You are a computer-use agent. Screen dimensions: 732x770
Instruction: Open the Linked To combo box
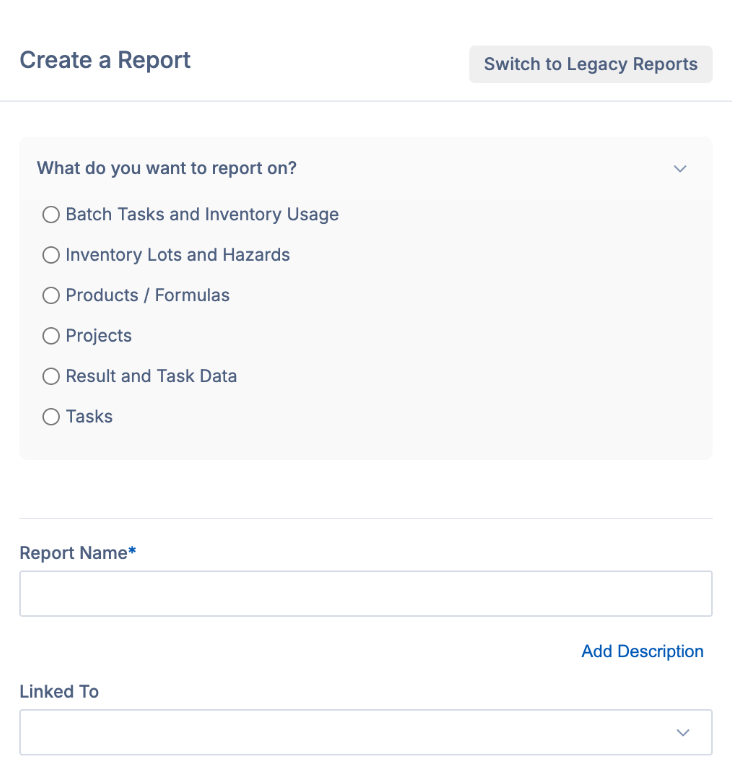(350, 733)
